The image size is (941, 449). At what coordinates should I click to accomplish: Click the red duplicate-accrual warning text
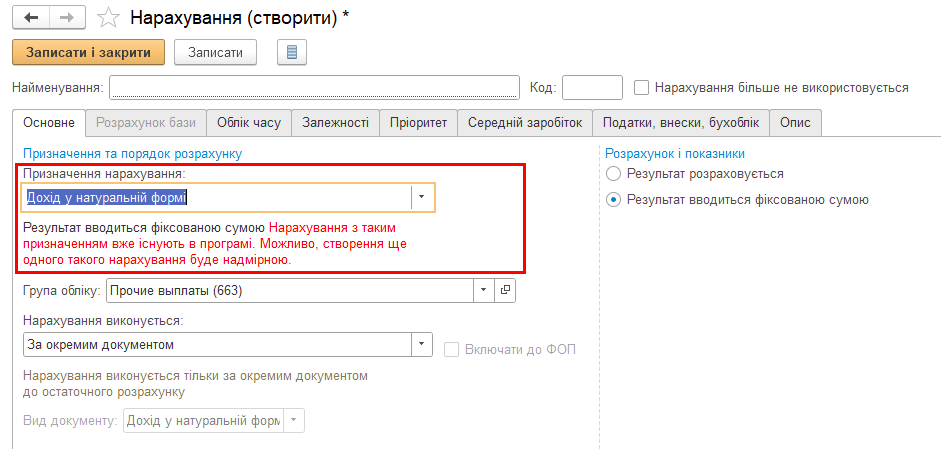coord(217,245)
